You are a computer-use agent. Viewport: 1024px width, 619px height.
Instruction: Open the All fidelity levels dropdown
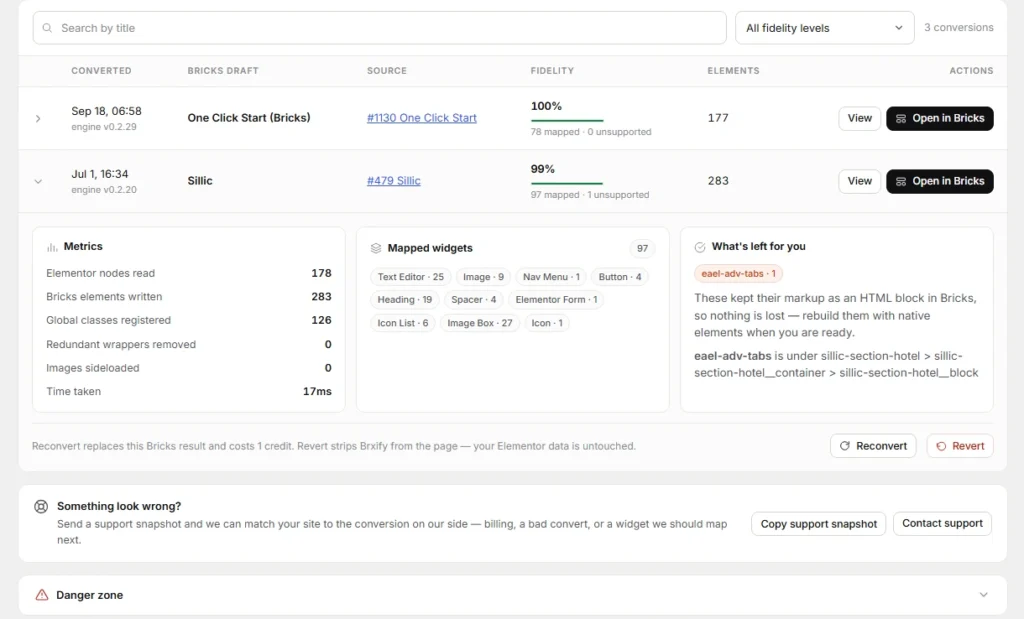click(824, 28)
